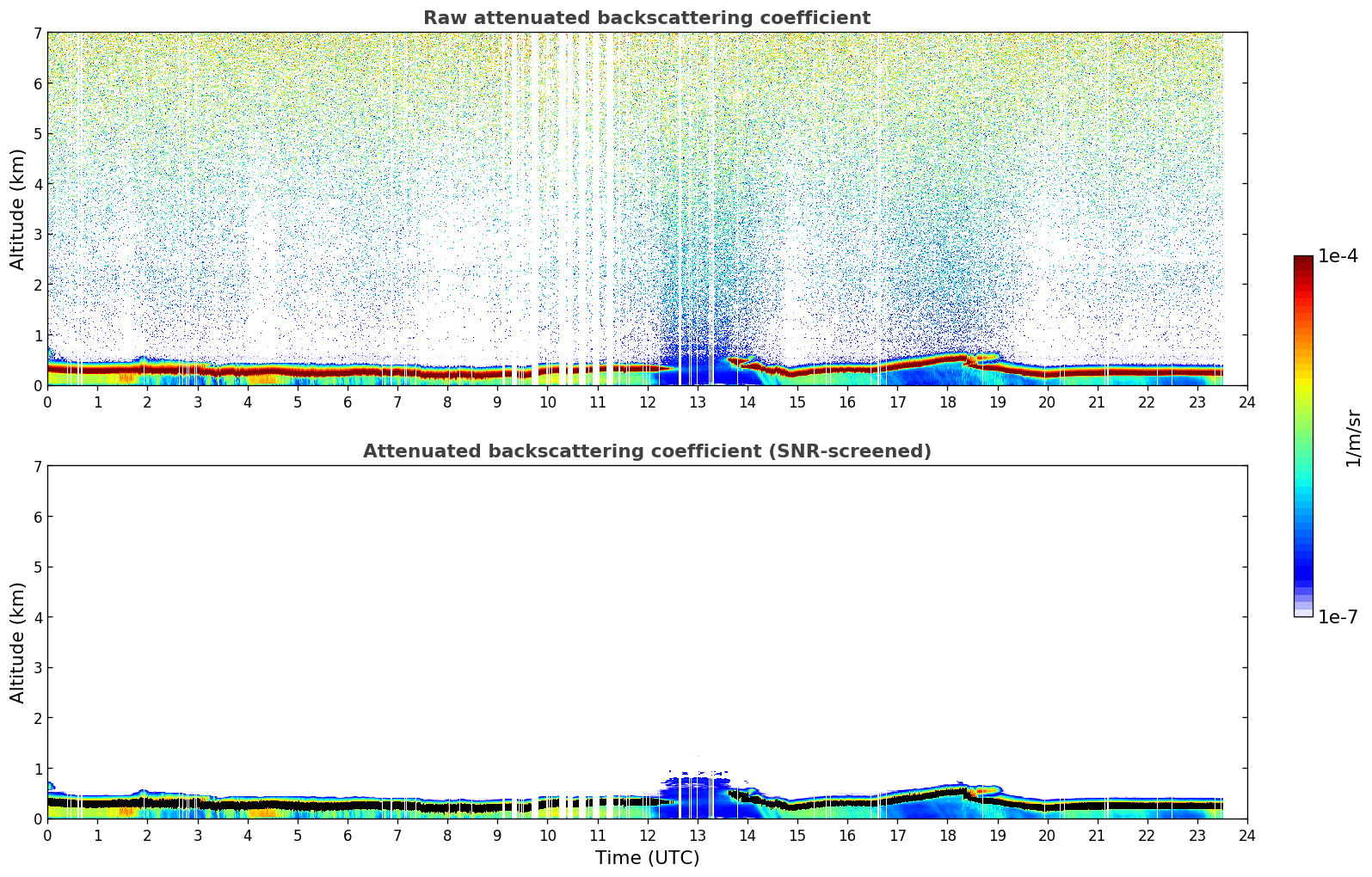The width and height of the screenshot is (1372, 877).
Task: Click the colorbar's '1e-4' maximum label
Action: [1338, 256]
